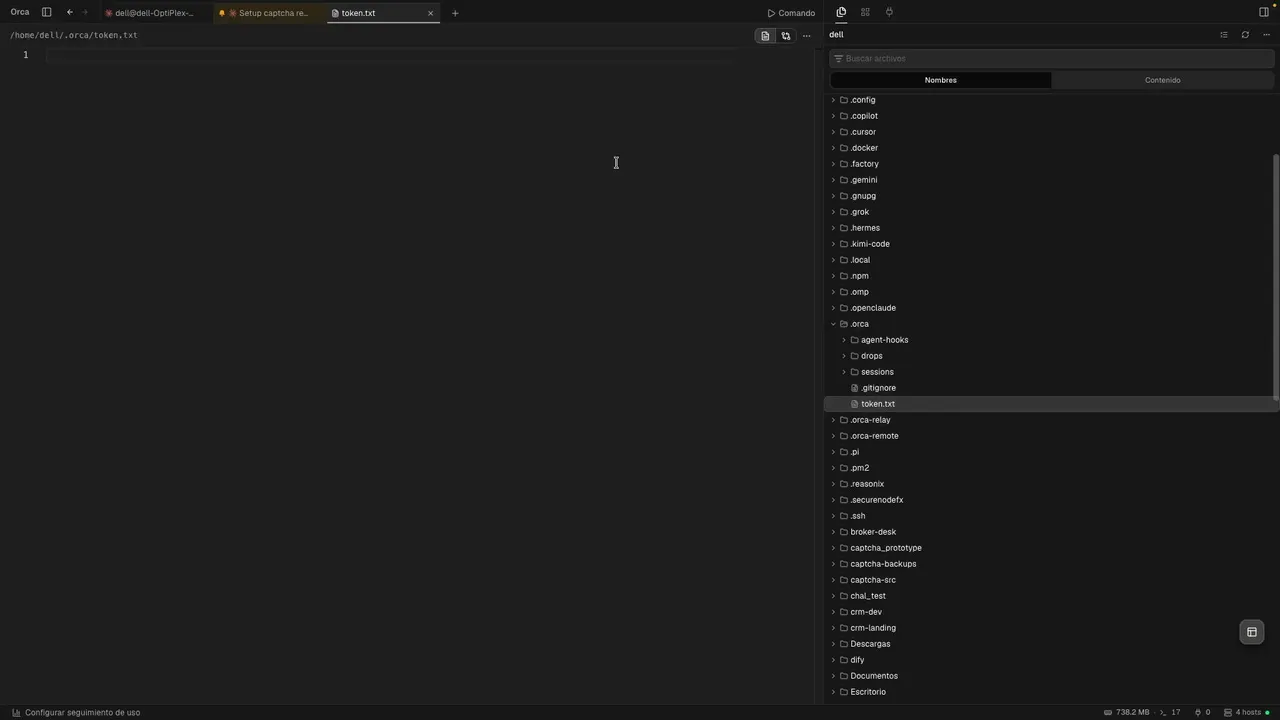Open the .orca-remote folder row
This screenshot has width=1280, height=720.
pyautogui.click(x=1047, y=436)
